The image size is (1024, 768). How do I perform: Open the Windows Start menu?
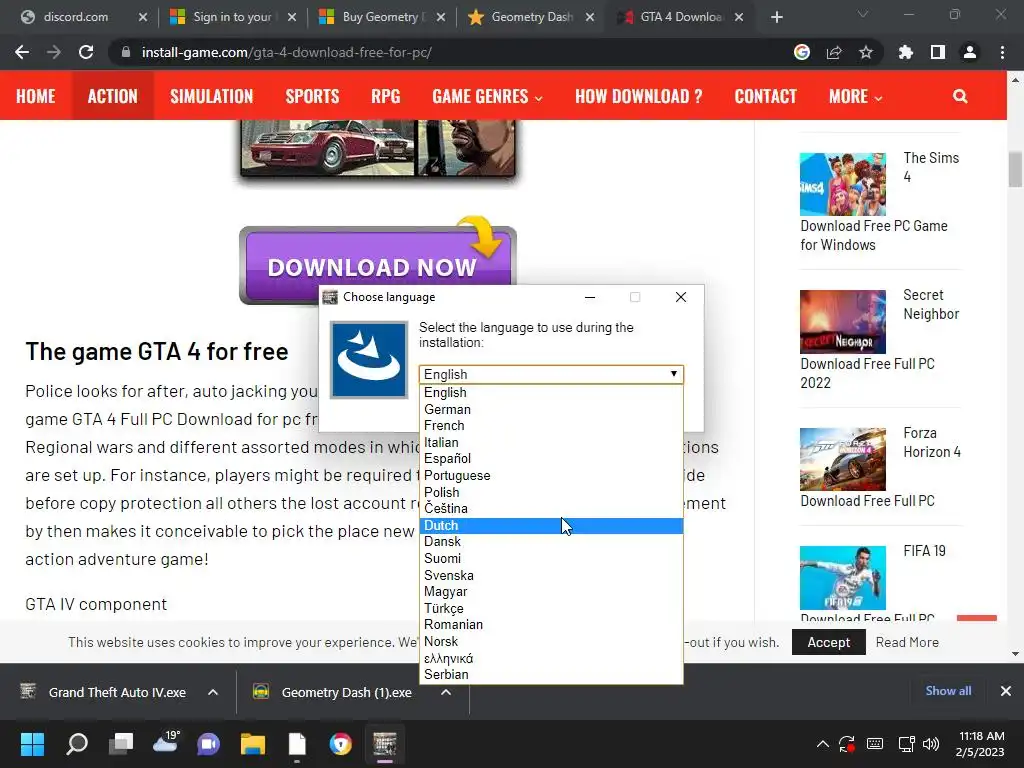point(32,744)
